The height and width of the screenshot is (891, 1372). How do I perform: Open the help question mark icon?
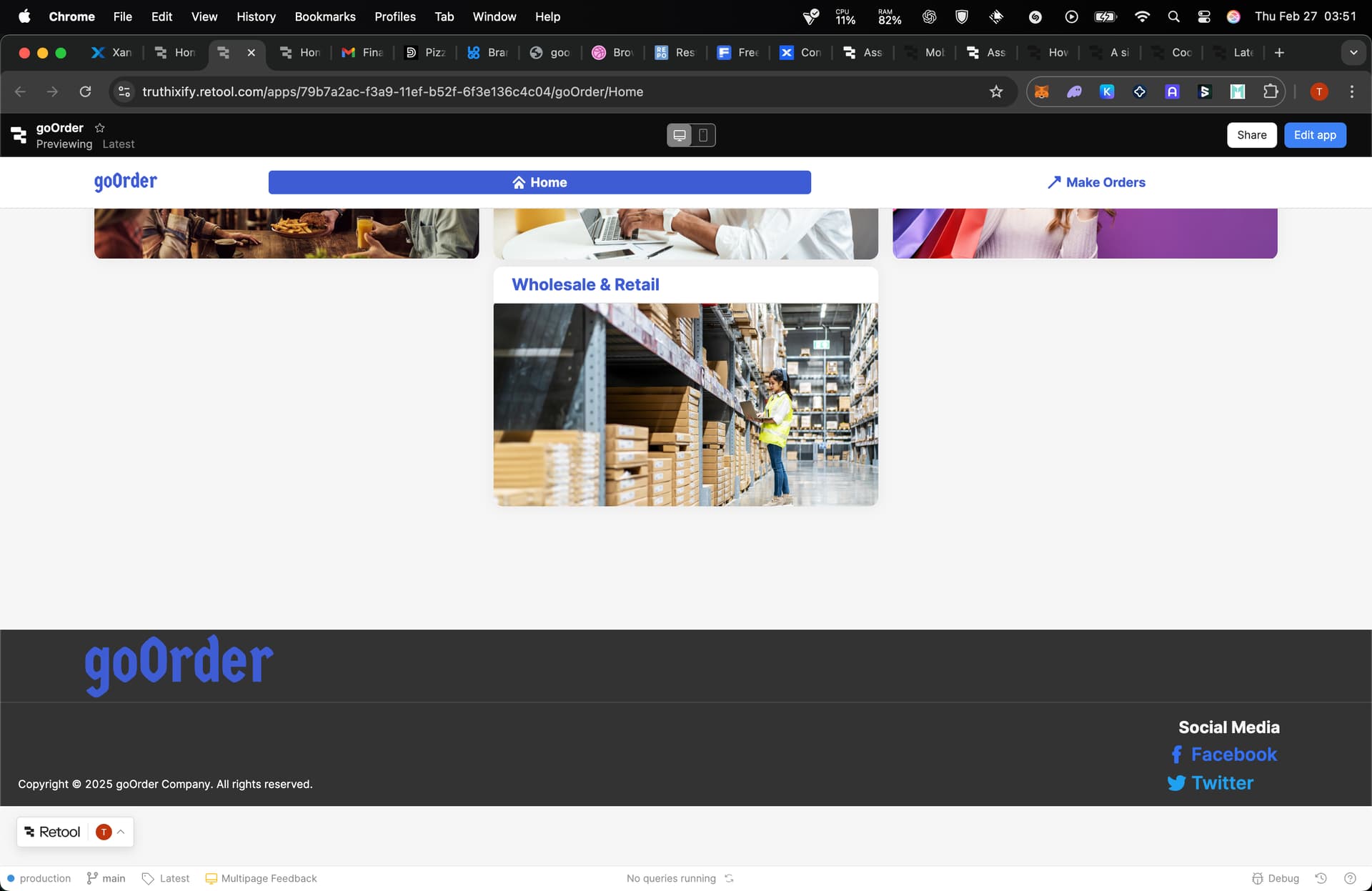tap(1350, 878)
